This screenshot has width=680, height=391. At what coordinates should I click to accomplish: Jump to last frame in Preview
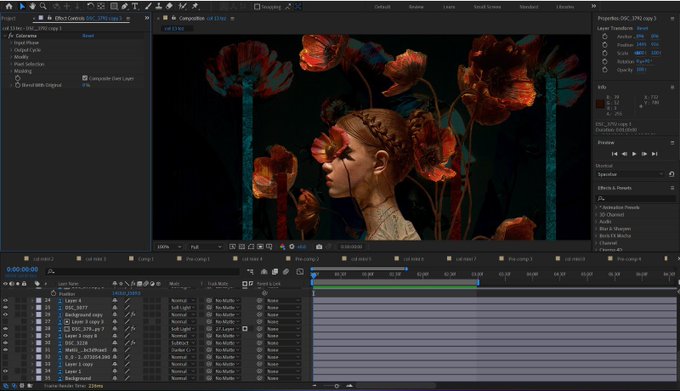pos(654,154)
